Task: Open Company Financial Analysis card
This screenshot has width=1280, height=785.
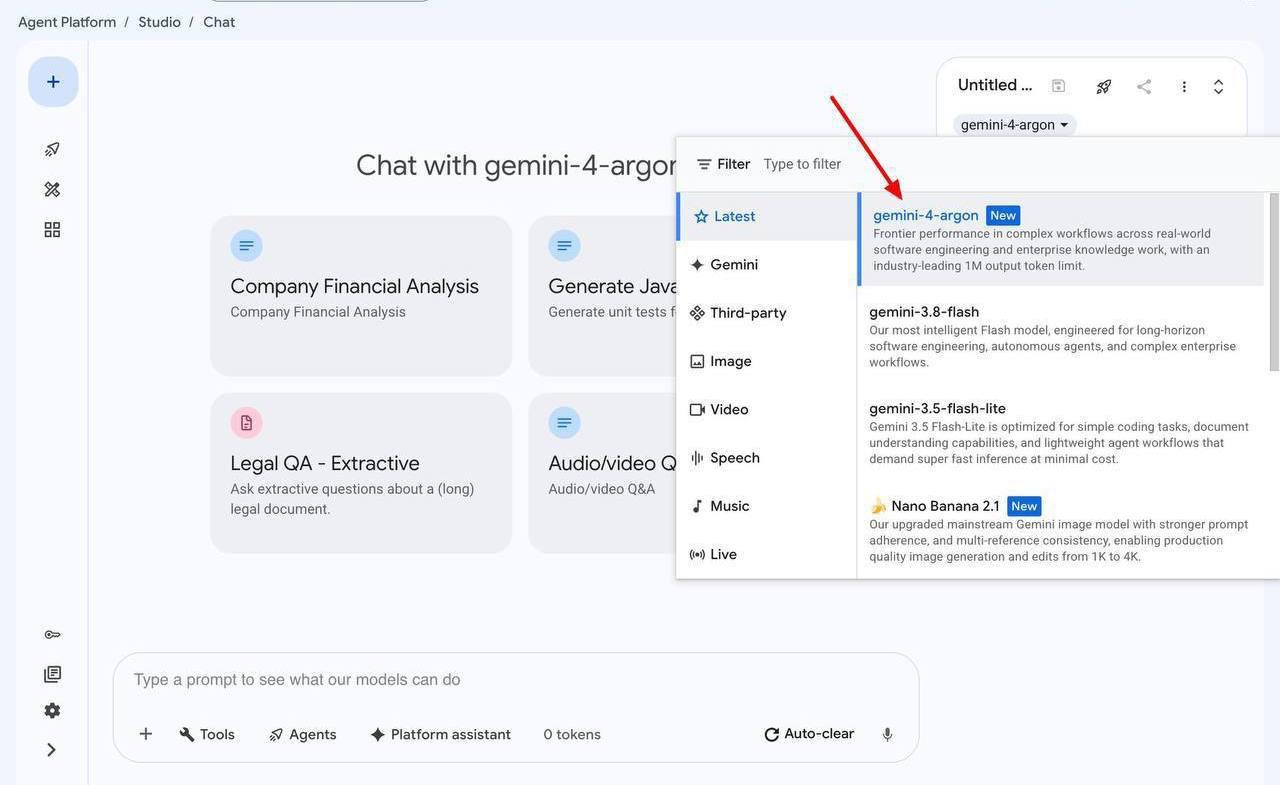Action: pos(361,296)
